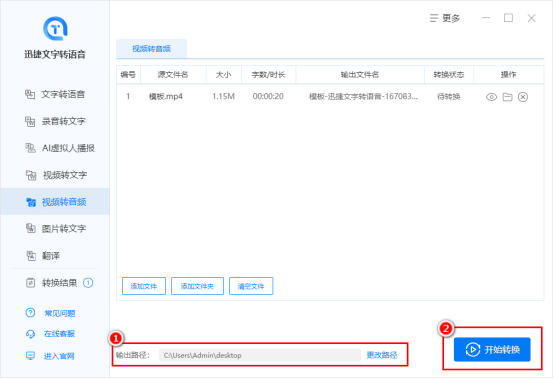Click the row number 1 cell
Image resolution: width=554 pixels, height=379 pixels.
pos(128,96)
